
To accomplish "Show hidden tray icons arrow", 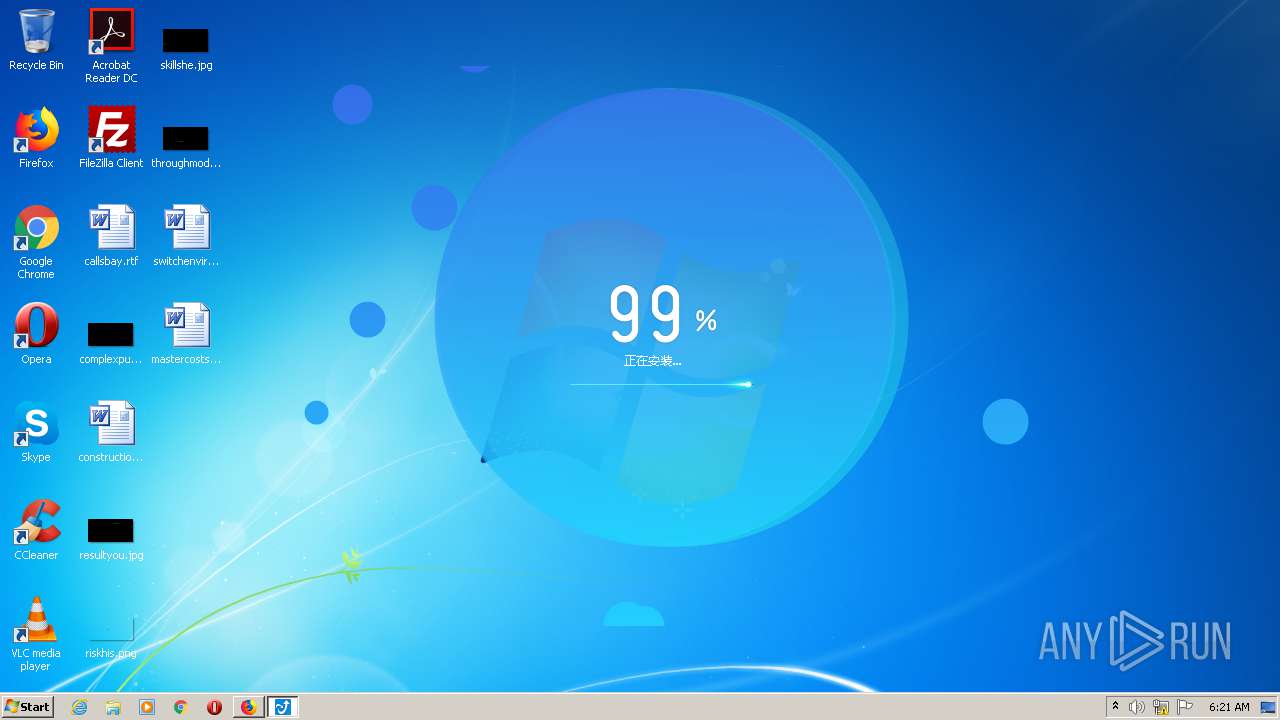I will [1116, 707].
